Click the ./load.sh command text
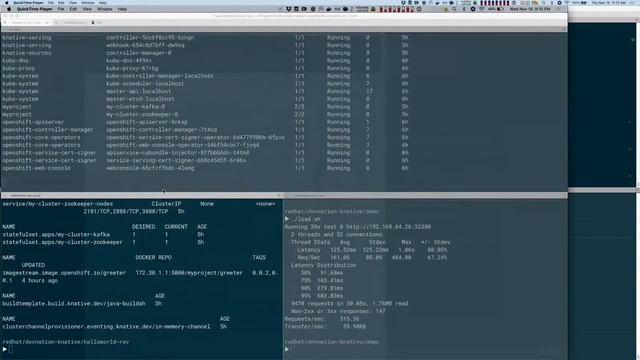This screenshot has width=640, height=360. pos(307,219)
